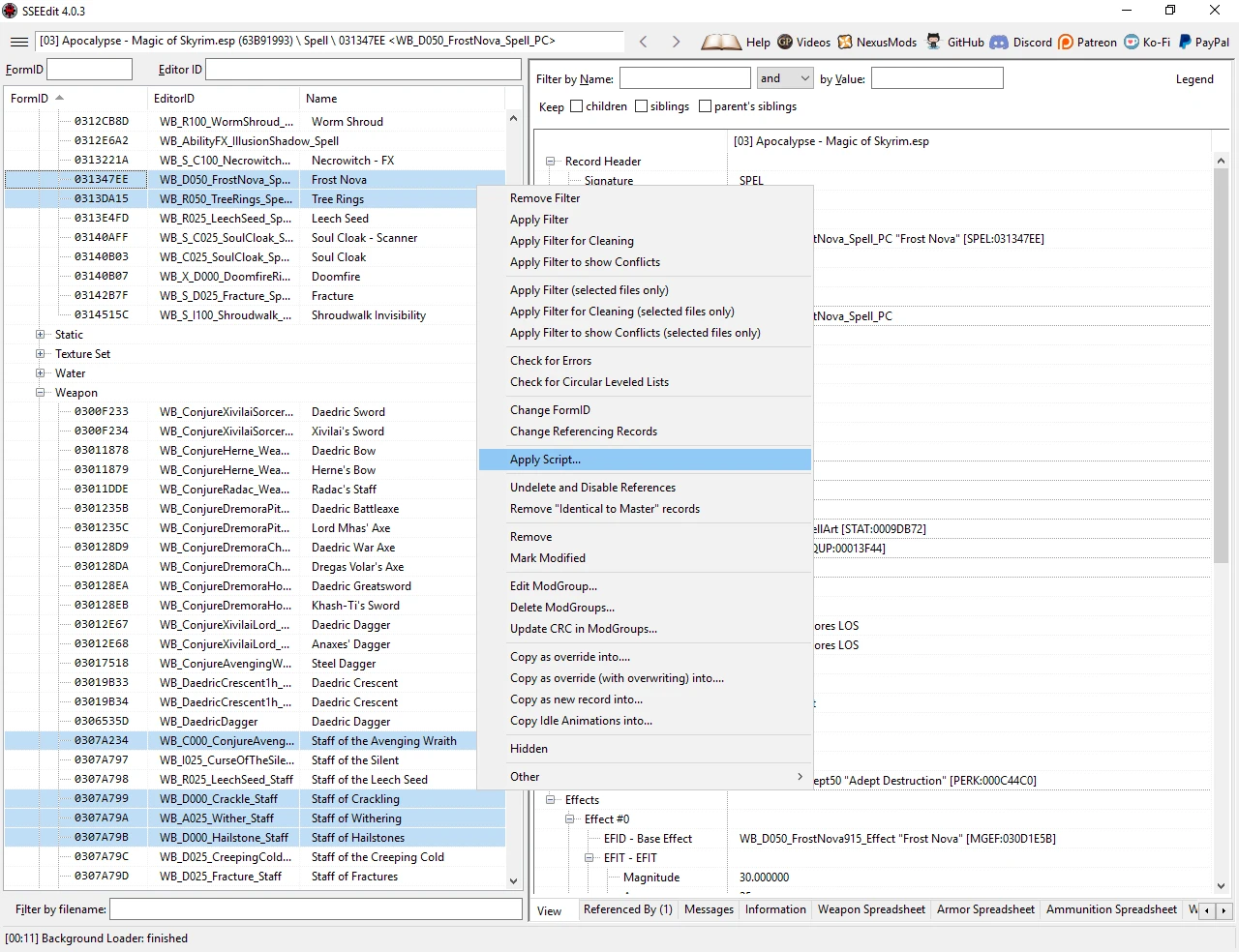Select Apply Filter for Cleaning
This screenshot has width=1239, height=952.
tap(645, 241)
